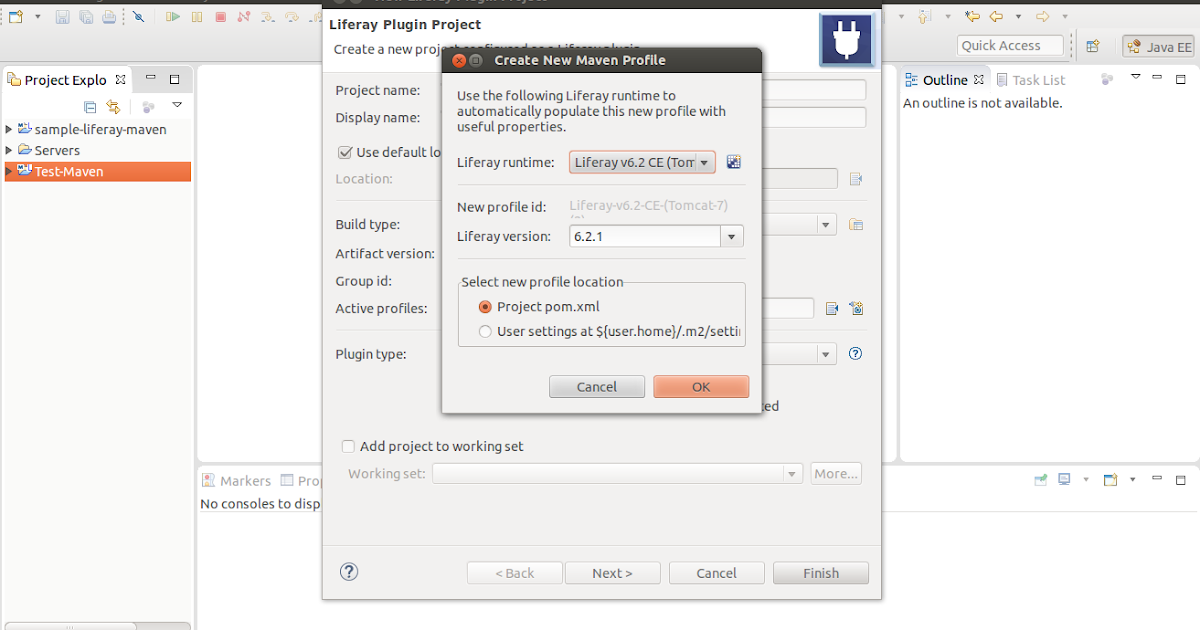Viewport: 1200px width, 630px height.
Task: Click the Open Perspective icon near Quick Access
Action: [1093, 45]
